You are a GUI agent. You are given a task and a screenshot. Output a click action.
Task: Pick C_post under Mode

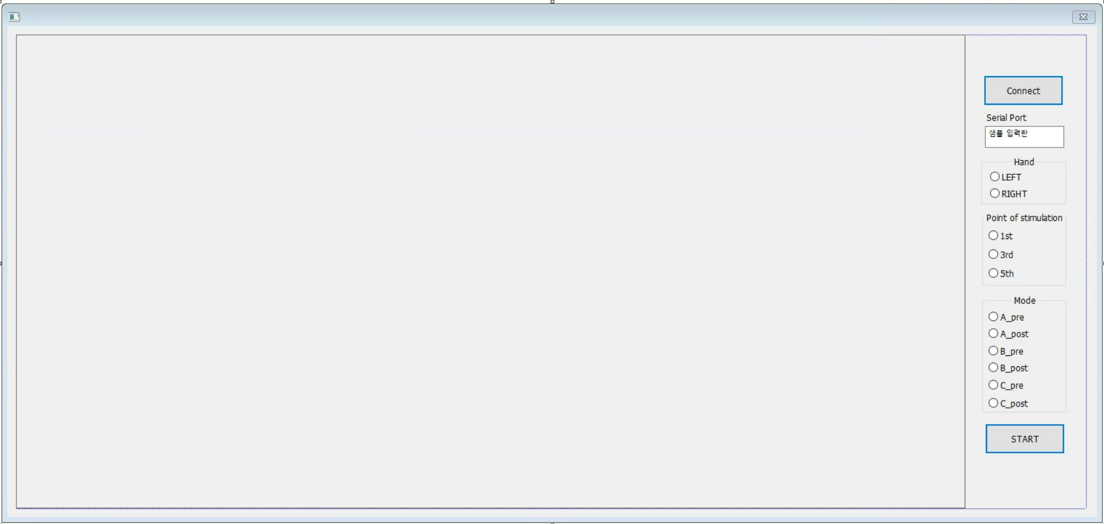click(1009, 404)
